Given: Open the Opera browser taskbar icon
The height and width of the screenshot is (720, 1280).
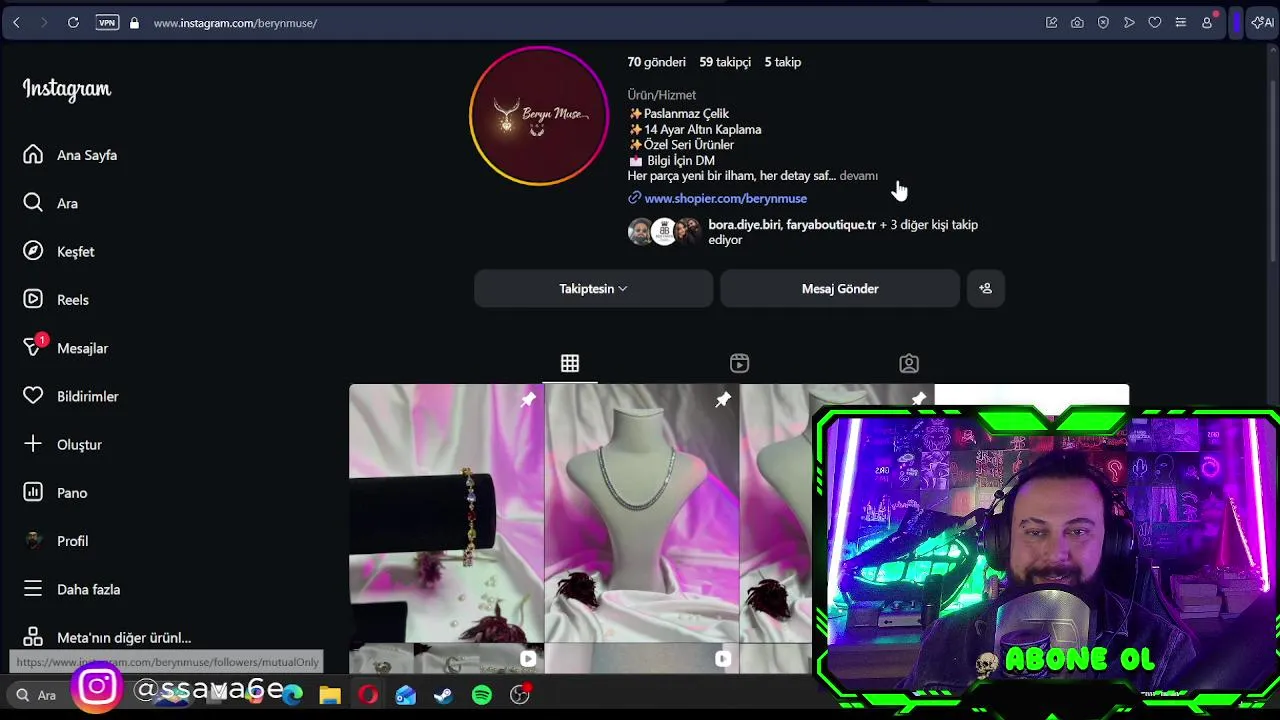Looking at the screenshot, I should click(368, 695).
